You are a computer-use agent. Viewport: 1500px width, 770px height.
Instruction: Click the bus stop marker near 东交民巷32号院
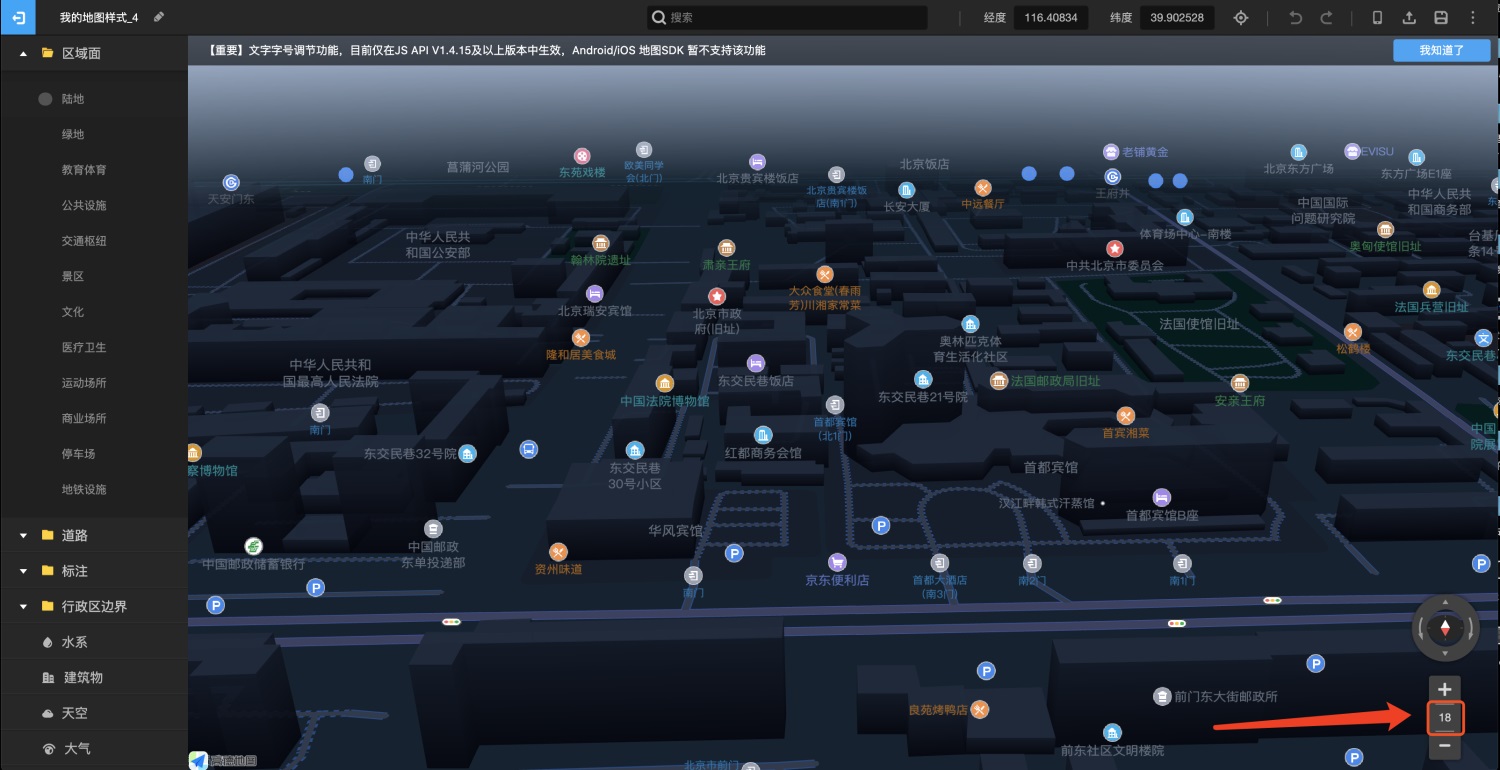tap(529, 450)
